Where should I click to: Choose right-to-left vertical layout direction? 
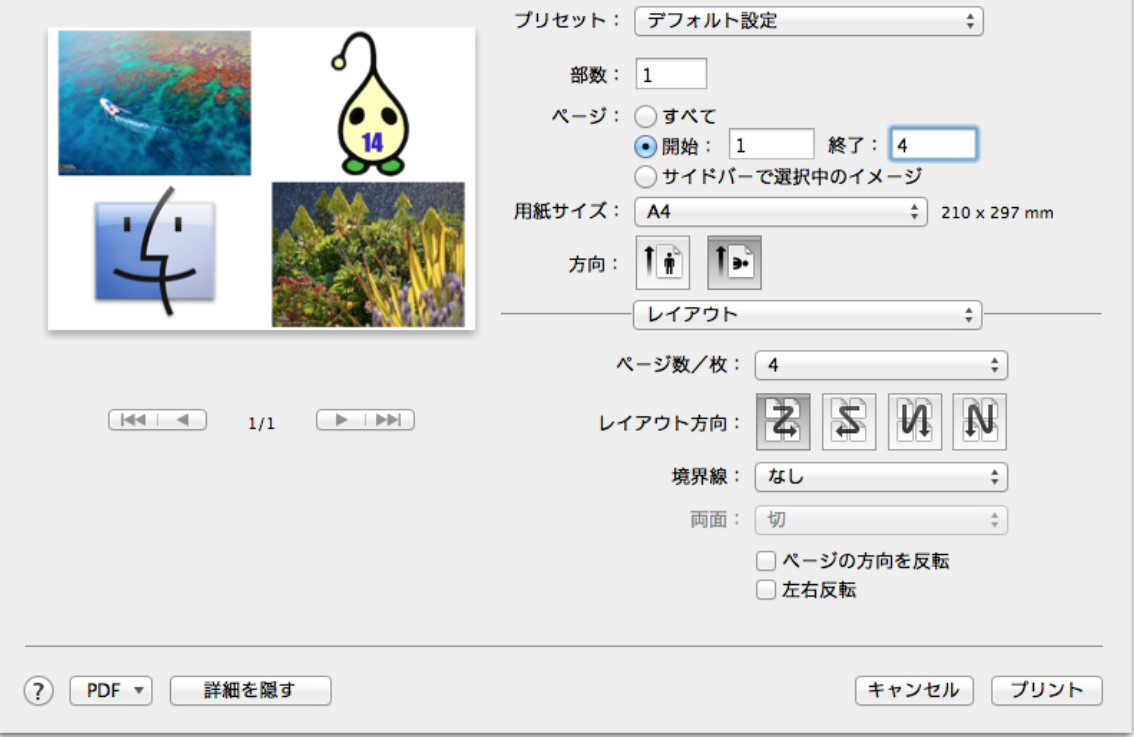pos(915,422)
